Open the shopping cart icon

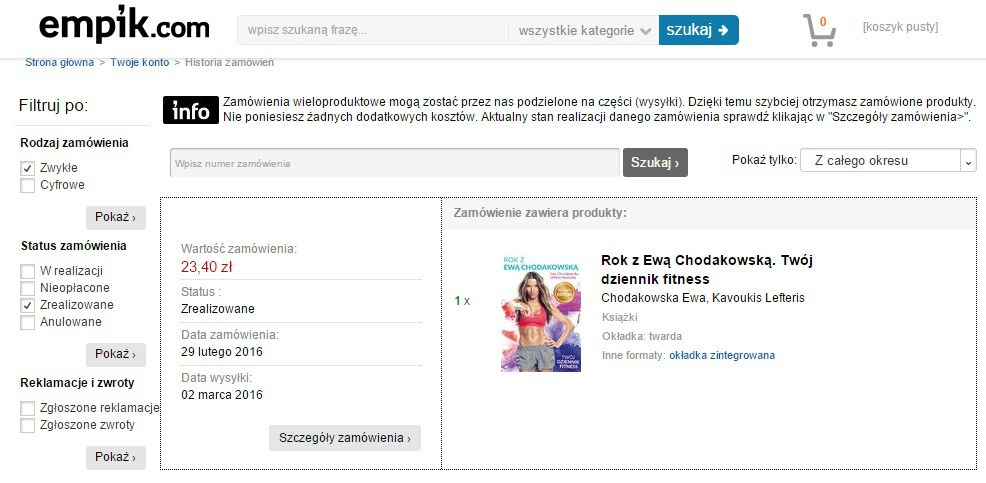tap(819, 31)
